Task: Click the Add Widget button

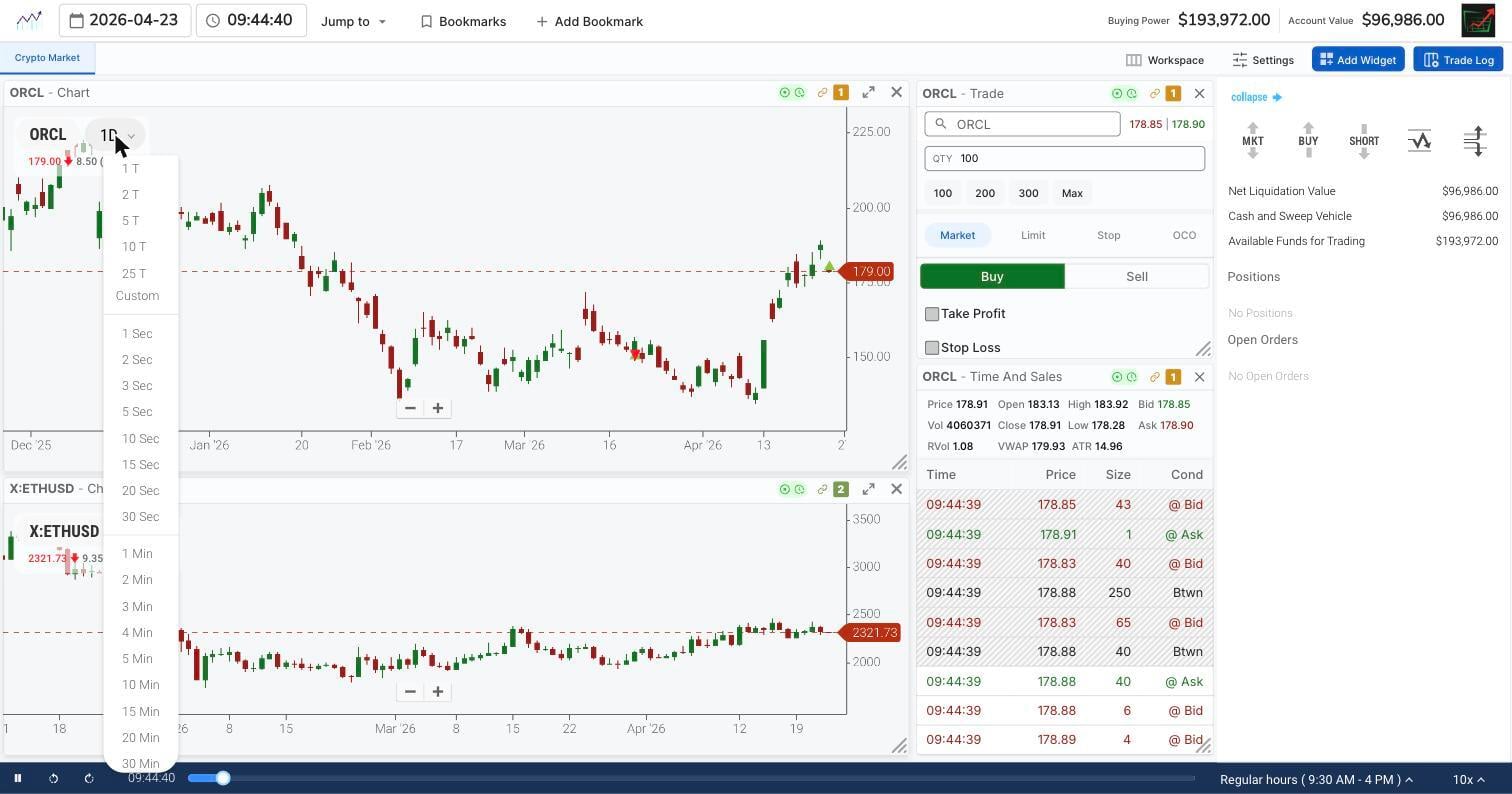Action: pyautogui.click(x=1358, y=60)
